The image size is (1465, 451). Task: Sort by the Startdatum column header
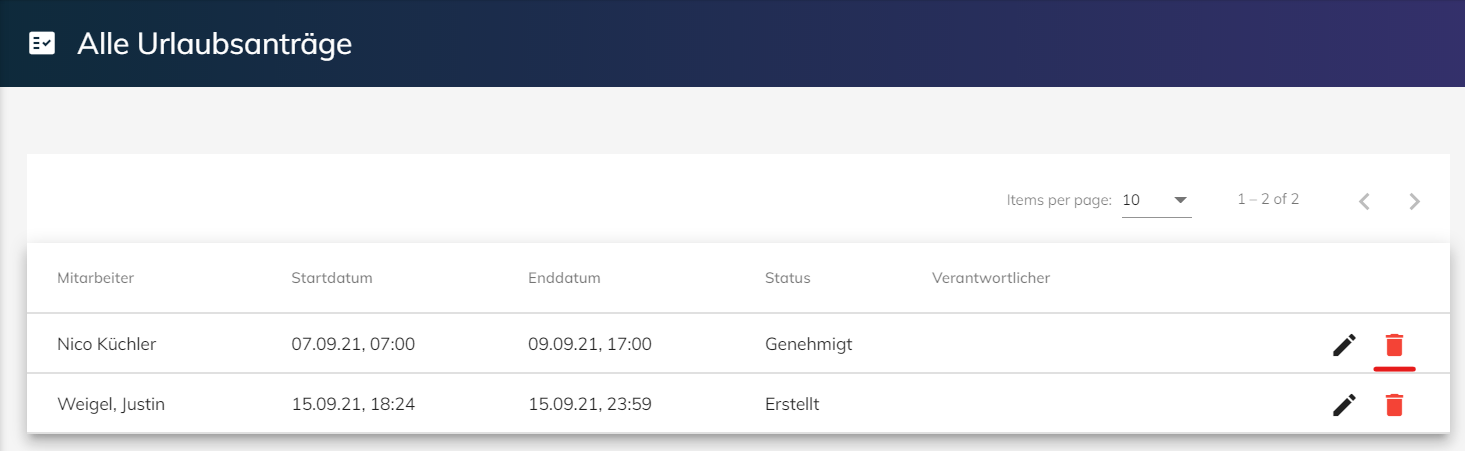pos(332,278)
